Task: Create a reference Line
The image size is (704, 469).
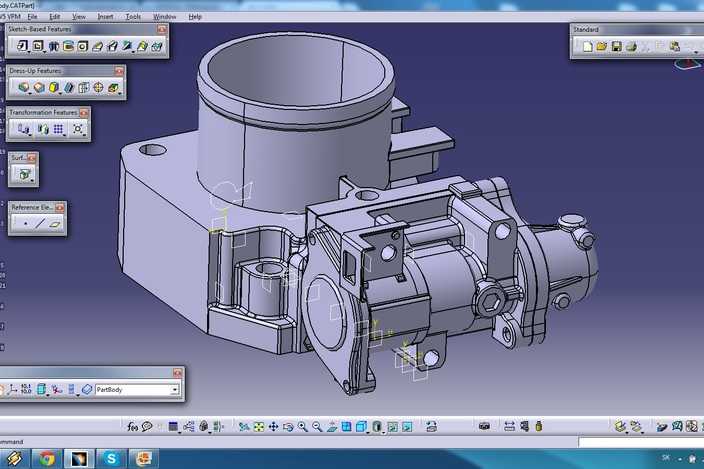Action: click(x=40, y=223)
